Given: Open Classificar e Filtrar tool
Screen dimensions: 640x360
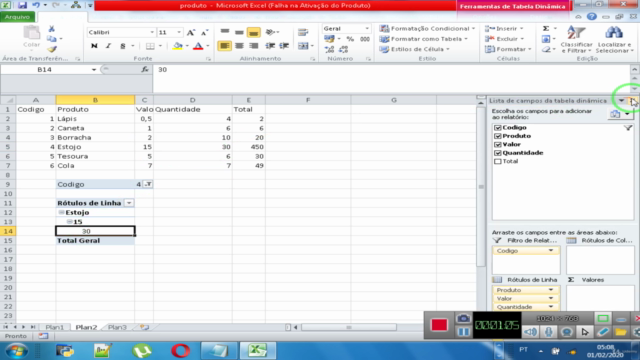Looking at the screenshot, I should pyautogui.click(x=576, y=39).
